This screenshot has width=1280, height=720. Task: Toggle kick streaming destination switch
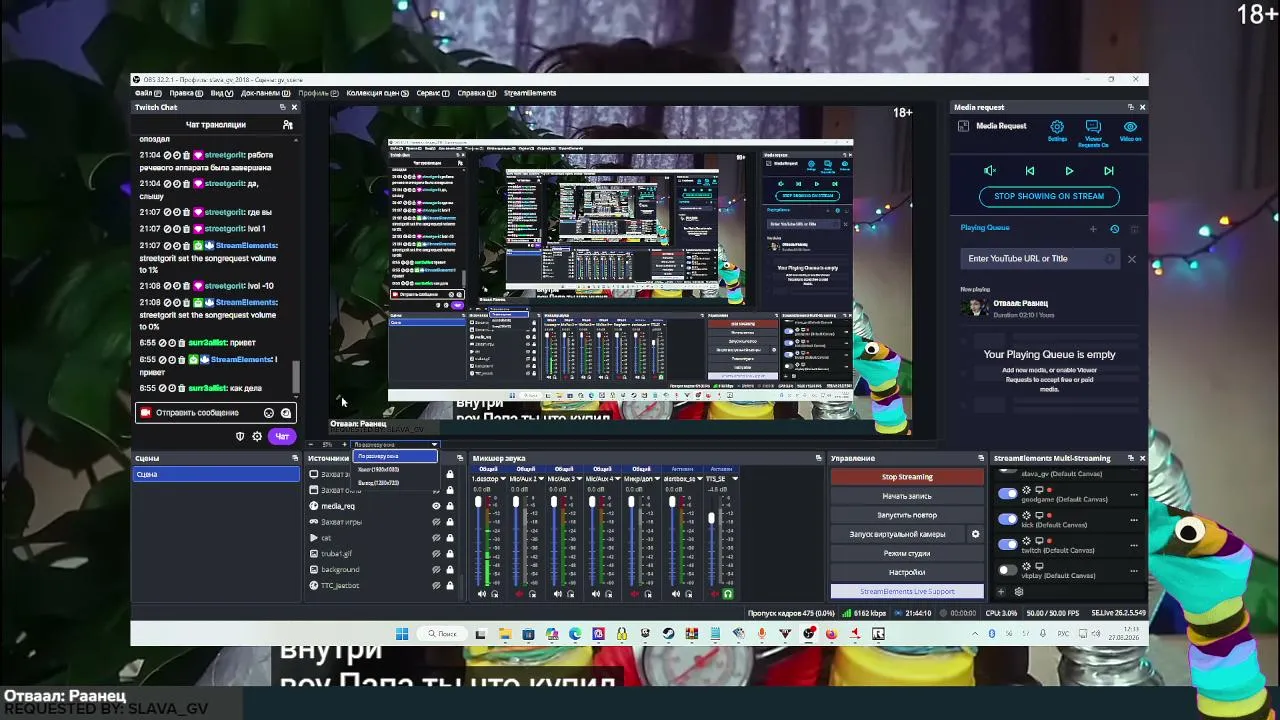[1007, 519]
